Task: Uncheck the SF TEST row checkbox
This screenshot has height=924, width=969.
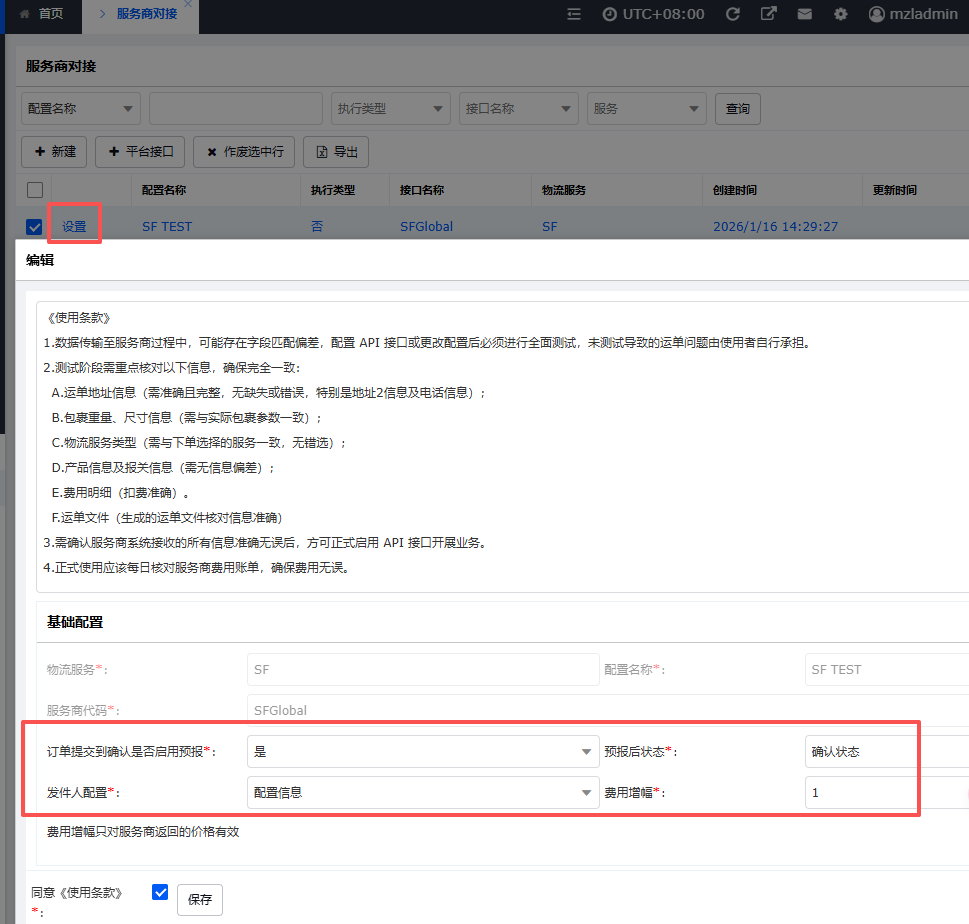Action: pos(35,227)
